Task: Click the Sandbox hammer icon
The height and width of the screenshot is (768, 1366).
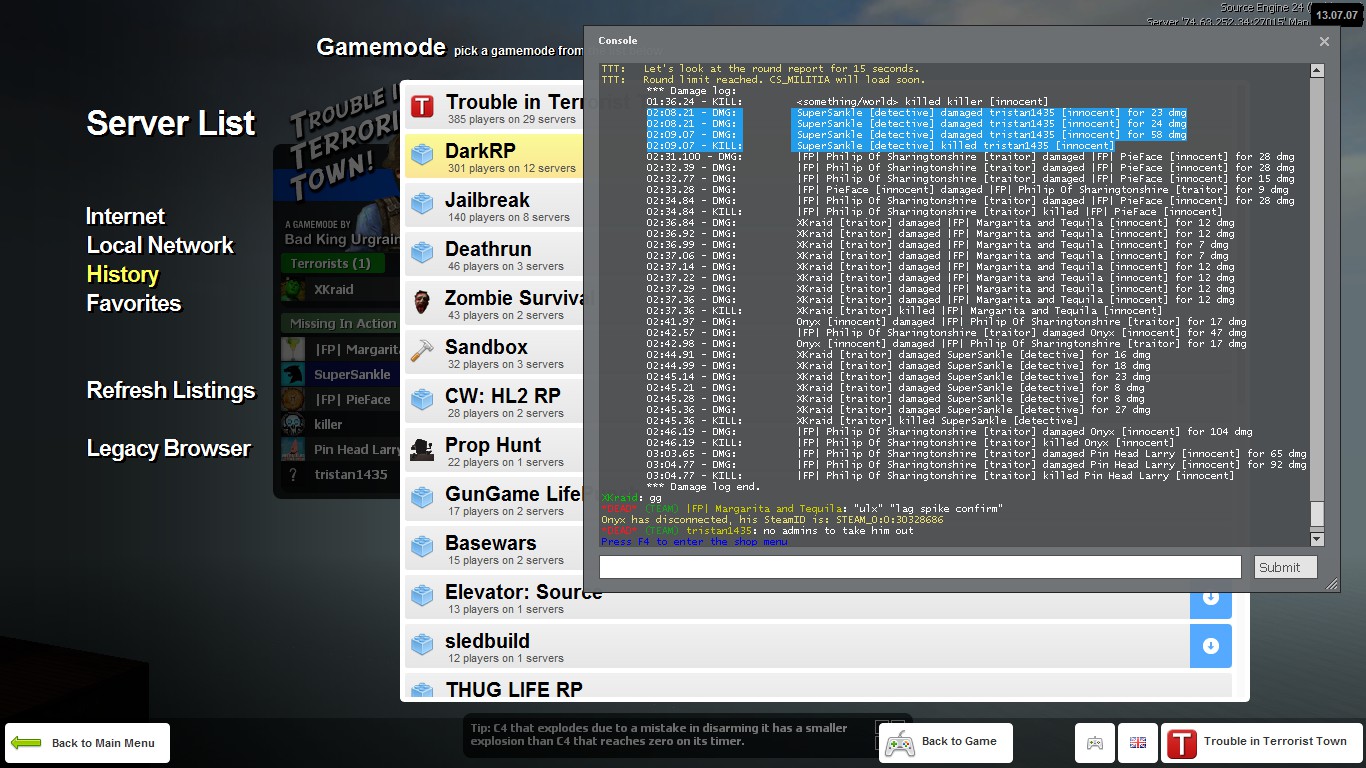Action: (x=422, y=351)
